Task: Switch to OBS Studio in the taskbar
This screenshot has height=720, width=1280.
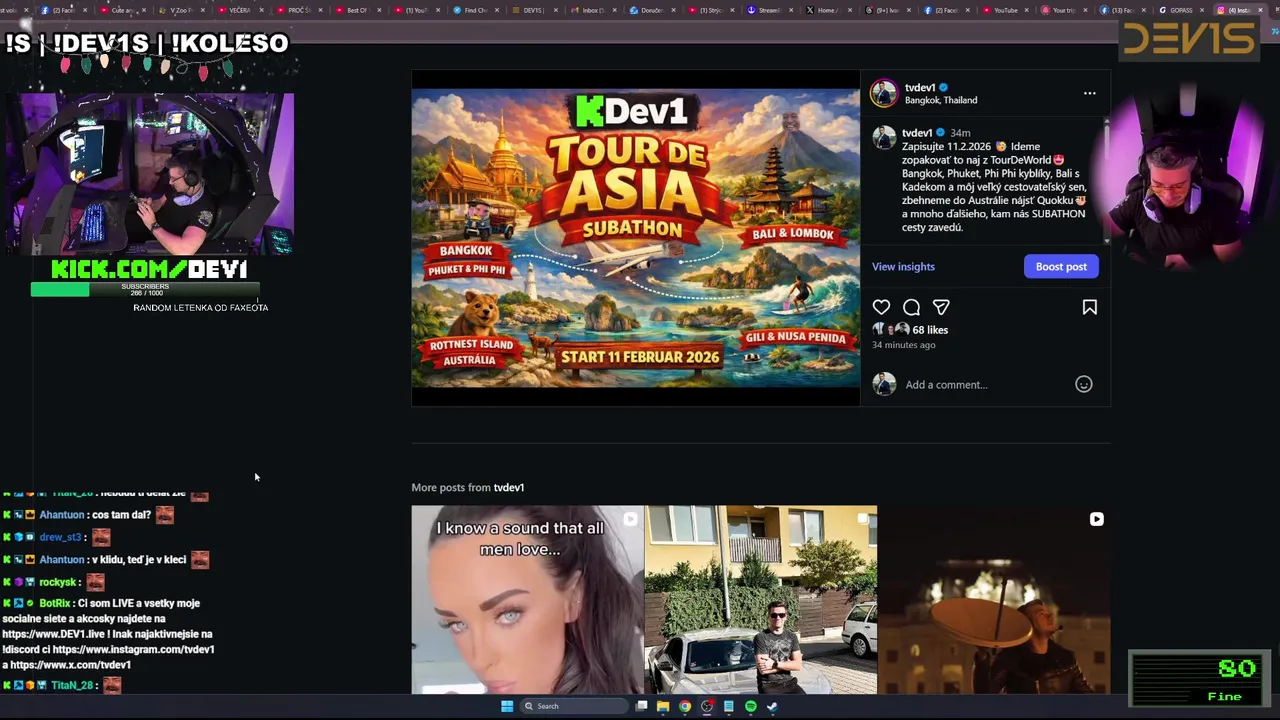Action: (x=707, y=706)
